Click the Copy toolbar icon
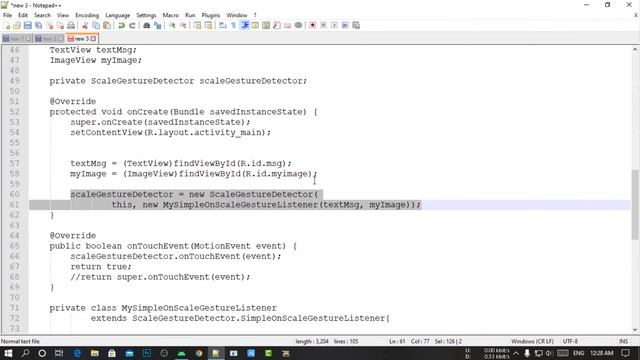The width and height of the screenshot is (640, 360). point(96,25)
